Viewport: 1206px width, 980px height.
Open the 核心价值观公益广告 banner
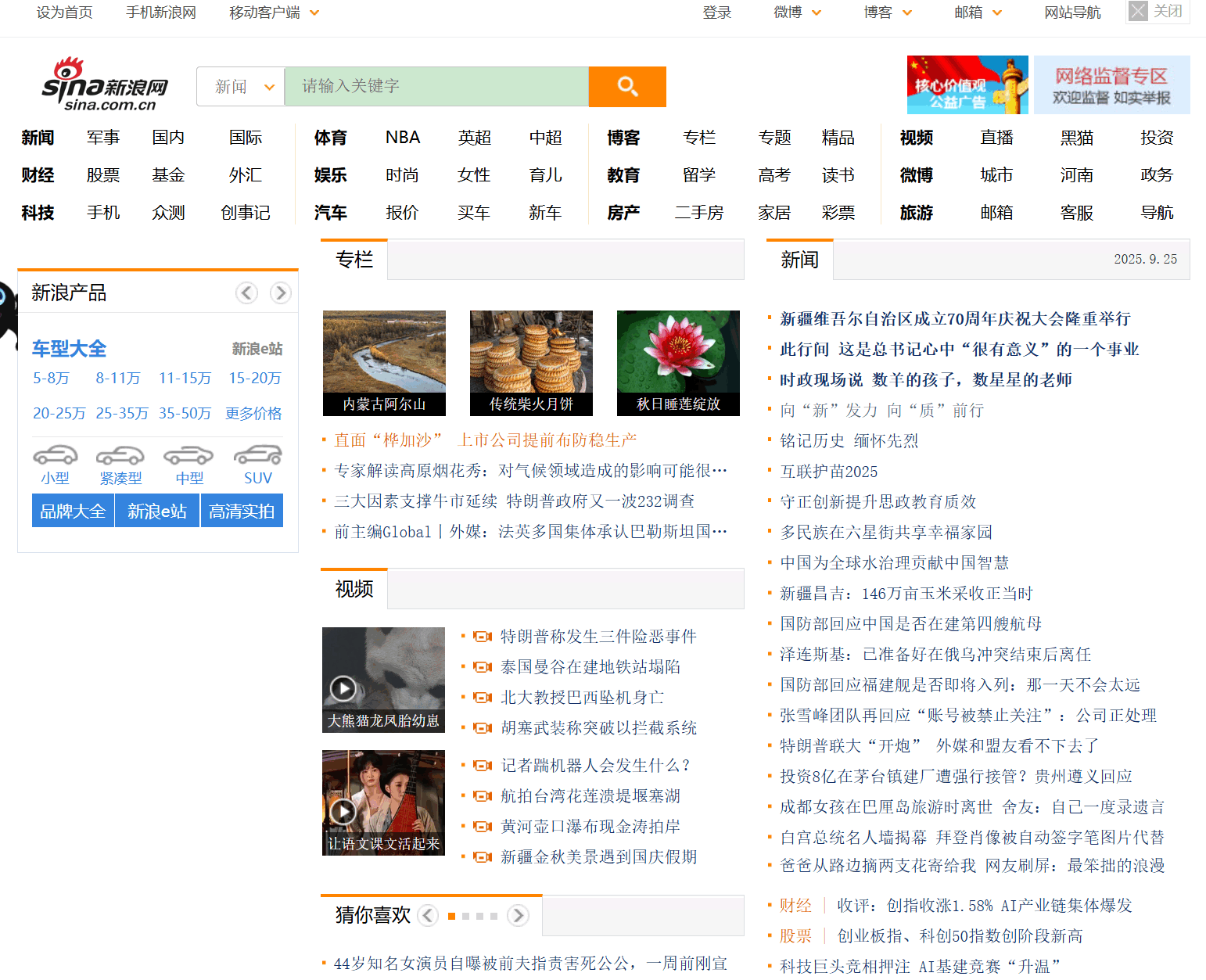[967, 84]
